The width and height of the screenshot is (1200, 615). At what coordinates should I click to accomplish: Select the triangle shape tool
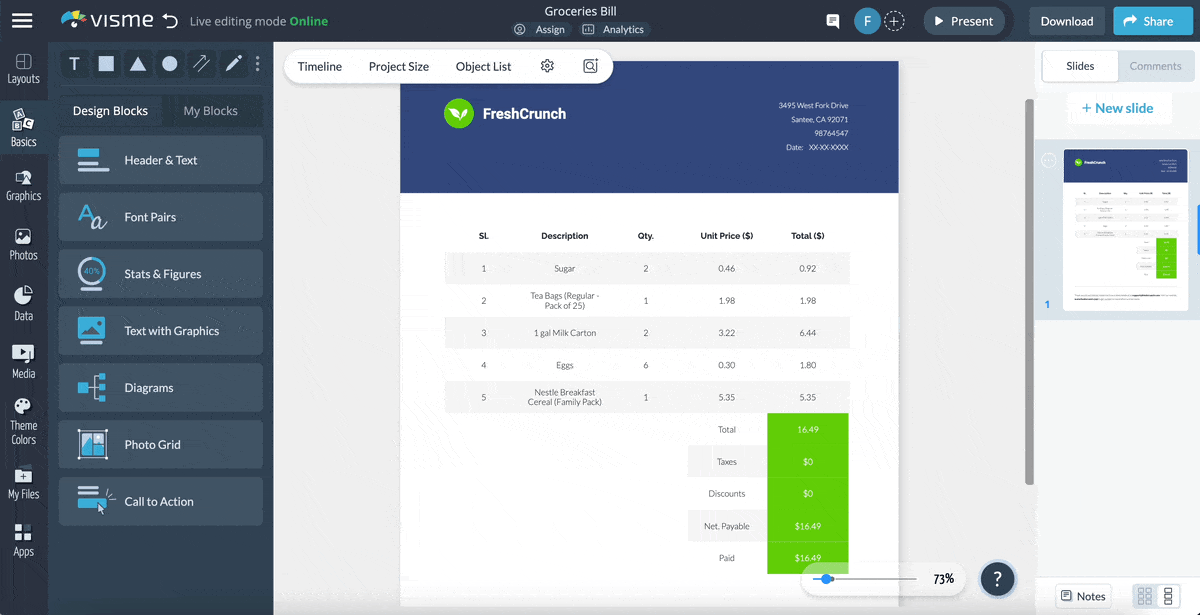pyautogui.click(x=138, y=64)
